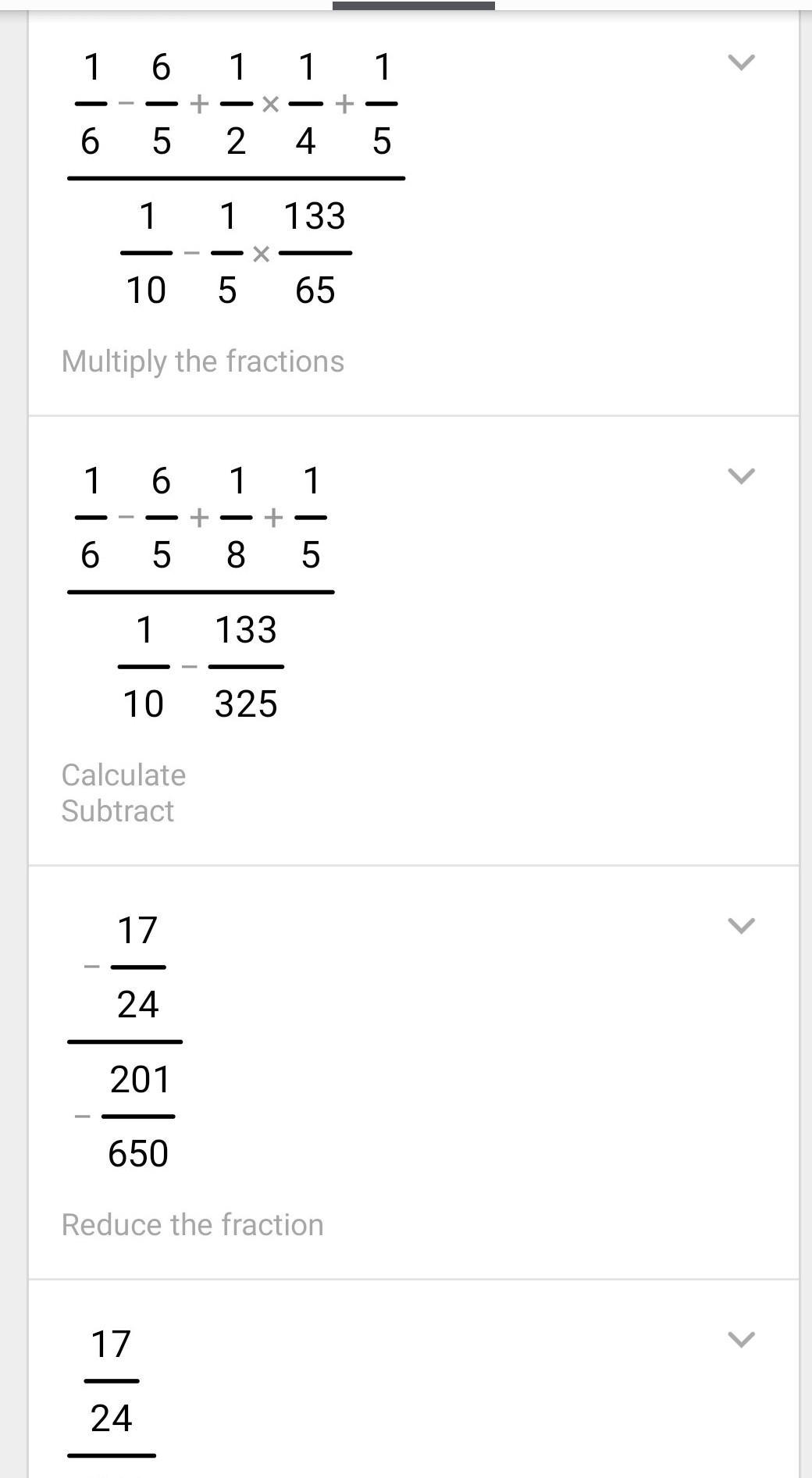812x1478 pixels.
Task: Select the 201/650 fraction in third step
Action: tap(138, 1117)
